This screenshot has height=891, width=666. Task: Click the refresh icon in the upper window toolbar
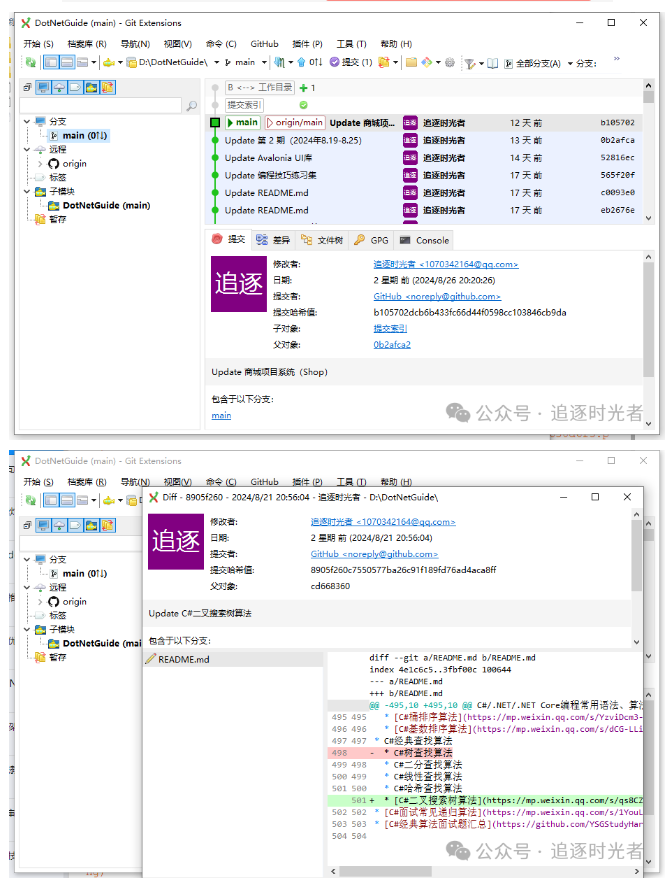click(x=30, y=63)
